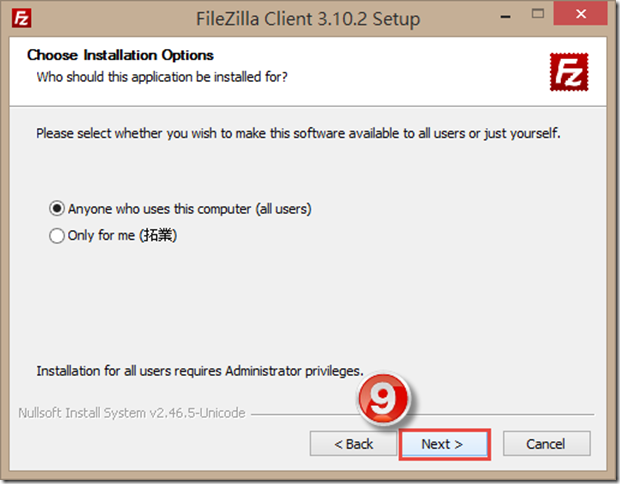Maximize the setup window
620x484 pixels.
538,14
